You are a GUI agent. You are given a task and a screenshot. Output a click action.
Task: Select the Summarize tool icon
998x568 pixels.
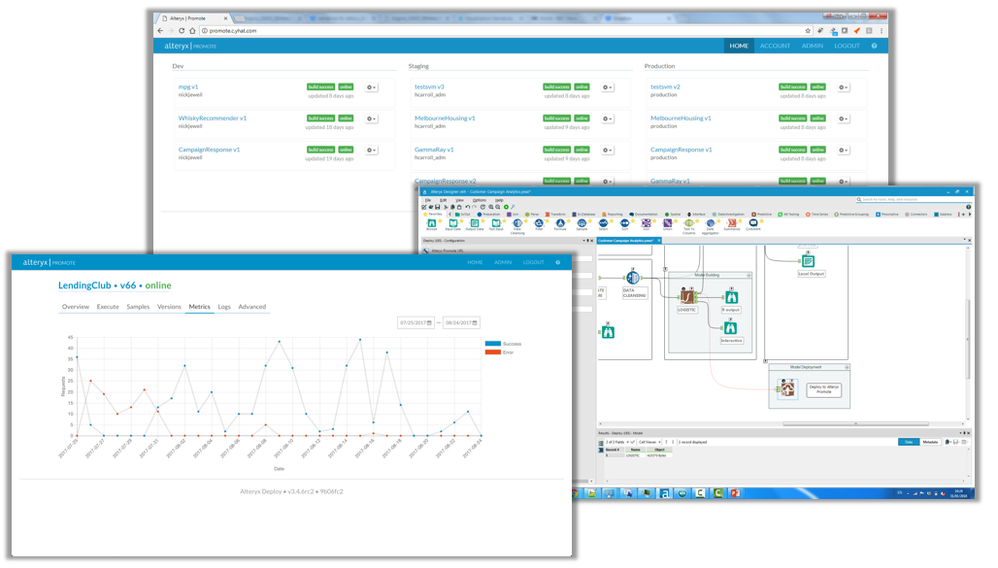(732, 223)
